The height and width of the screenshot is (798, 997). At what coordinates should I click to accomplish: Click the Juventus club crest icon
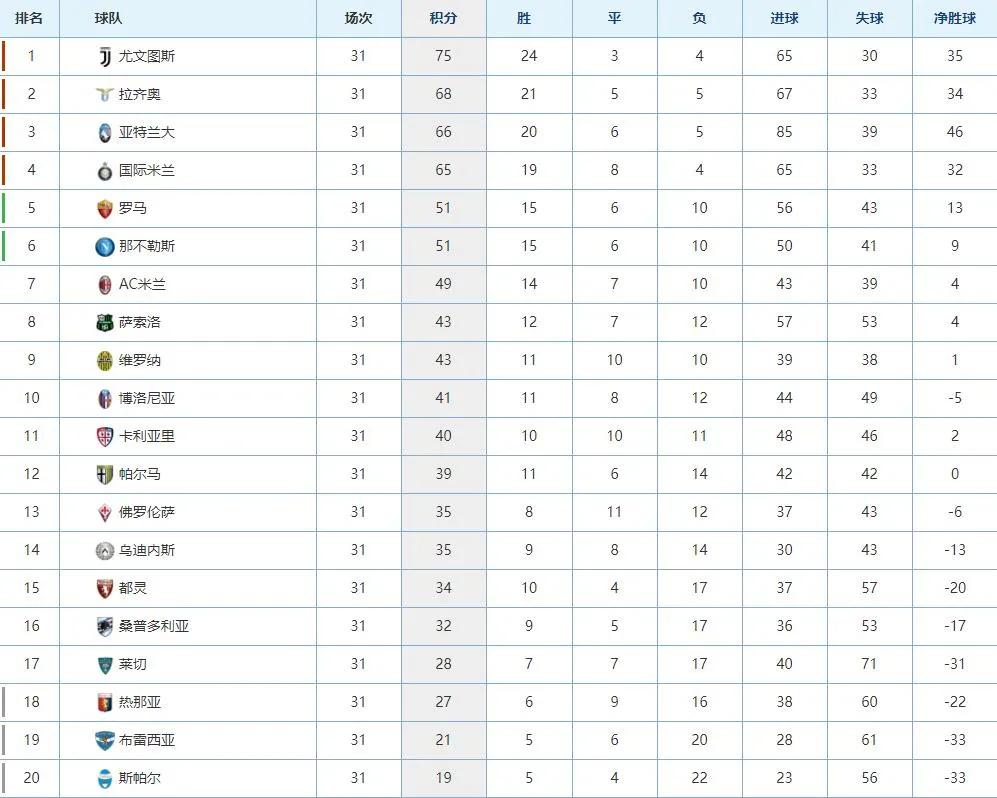(x=105, y=57)
